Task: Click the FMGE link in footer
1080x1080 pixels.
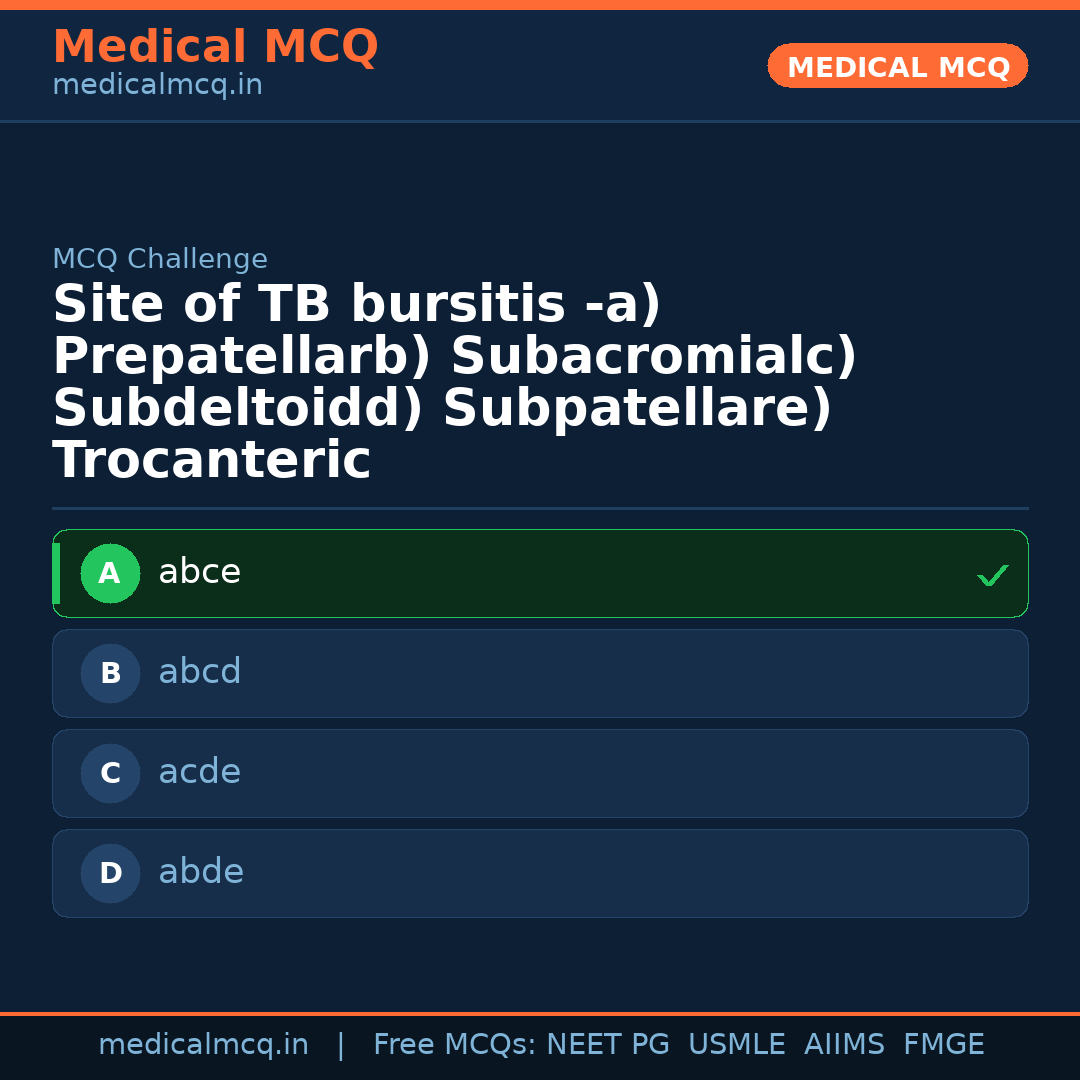Action: 943,1044
